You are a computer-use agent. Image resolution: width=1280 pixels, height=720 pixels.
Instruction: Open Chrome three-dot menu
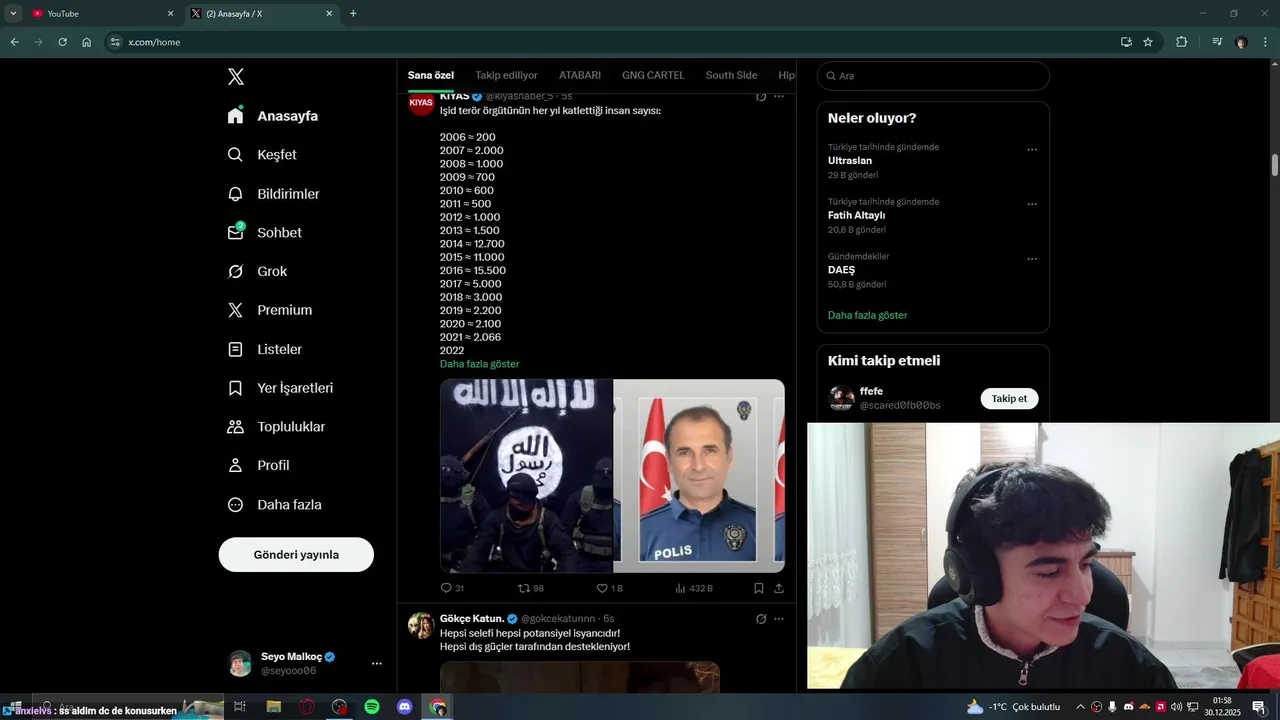(1264, 42)
